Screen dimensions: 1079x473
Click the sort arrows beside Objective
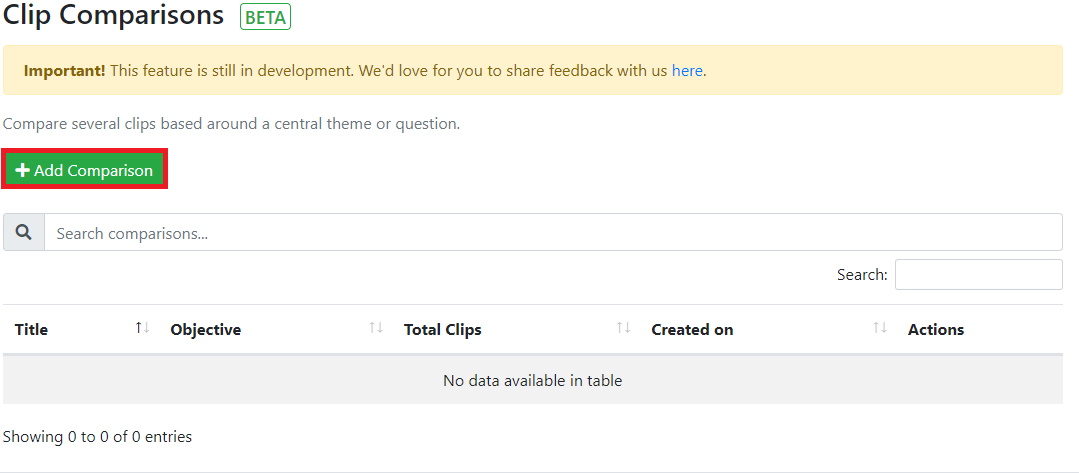coord(376,328)
